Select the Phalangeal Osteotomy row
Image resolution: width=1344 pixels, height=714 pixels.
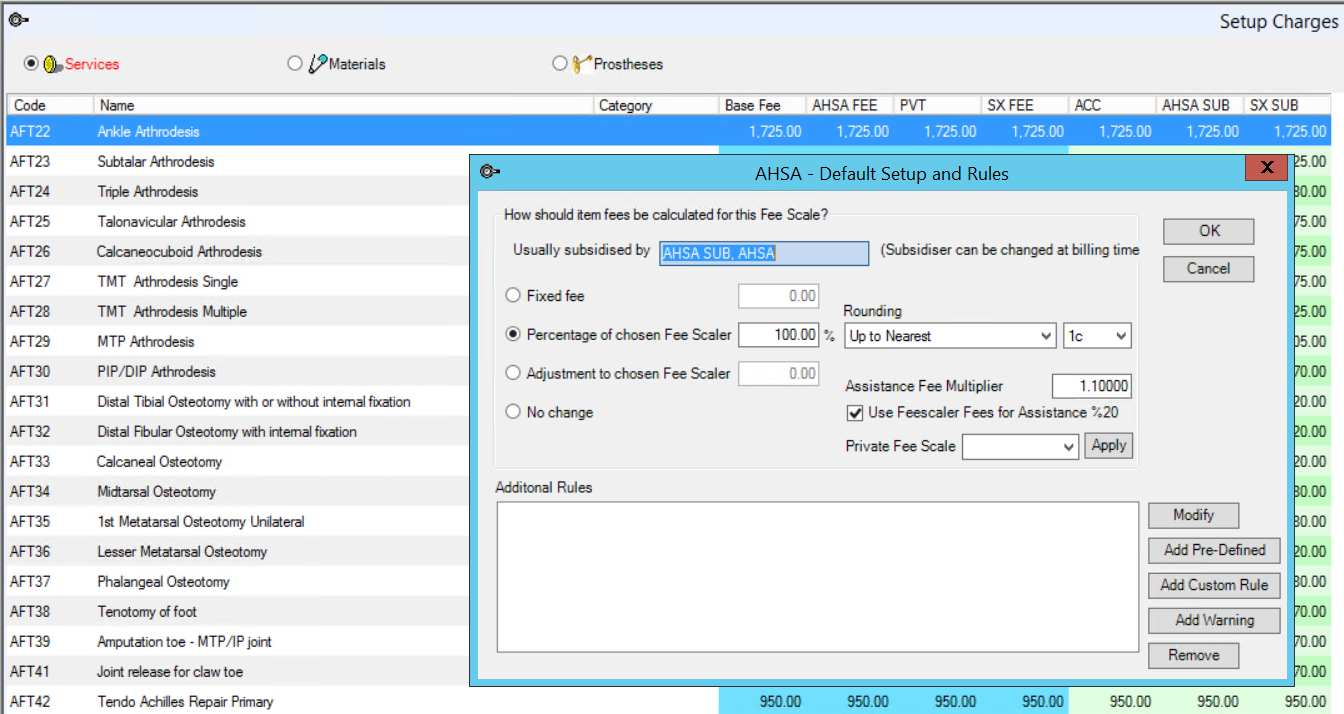[238, 581]
